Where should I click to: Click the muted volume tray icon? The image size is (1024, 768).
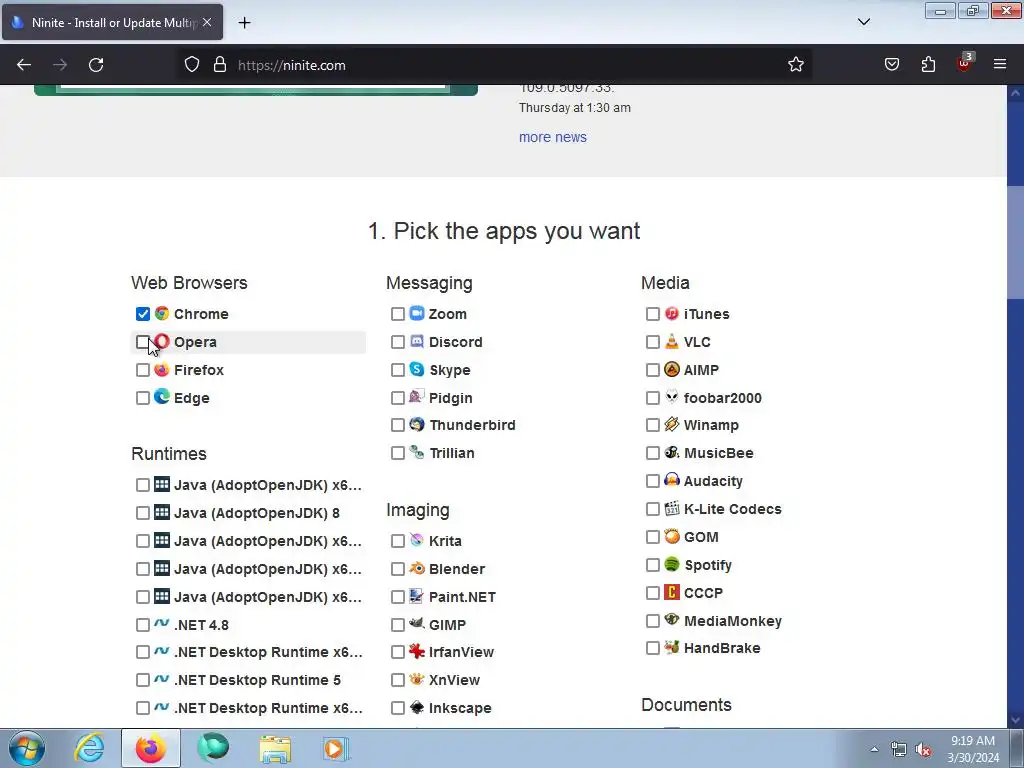click(x=923, y=750)
